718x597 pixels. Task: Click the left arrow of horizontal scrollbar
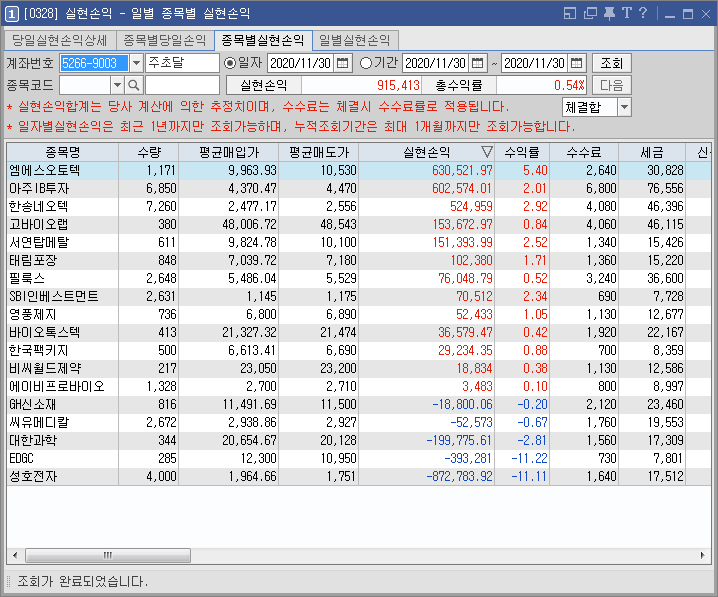(x=15, y=555)
